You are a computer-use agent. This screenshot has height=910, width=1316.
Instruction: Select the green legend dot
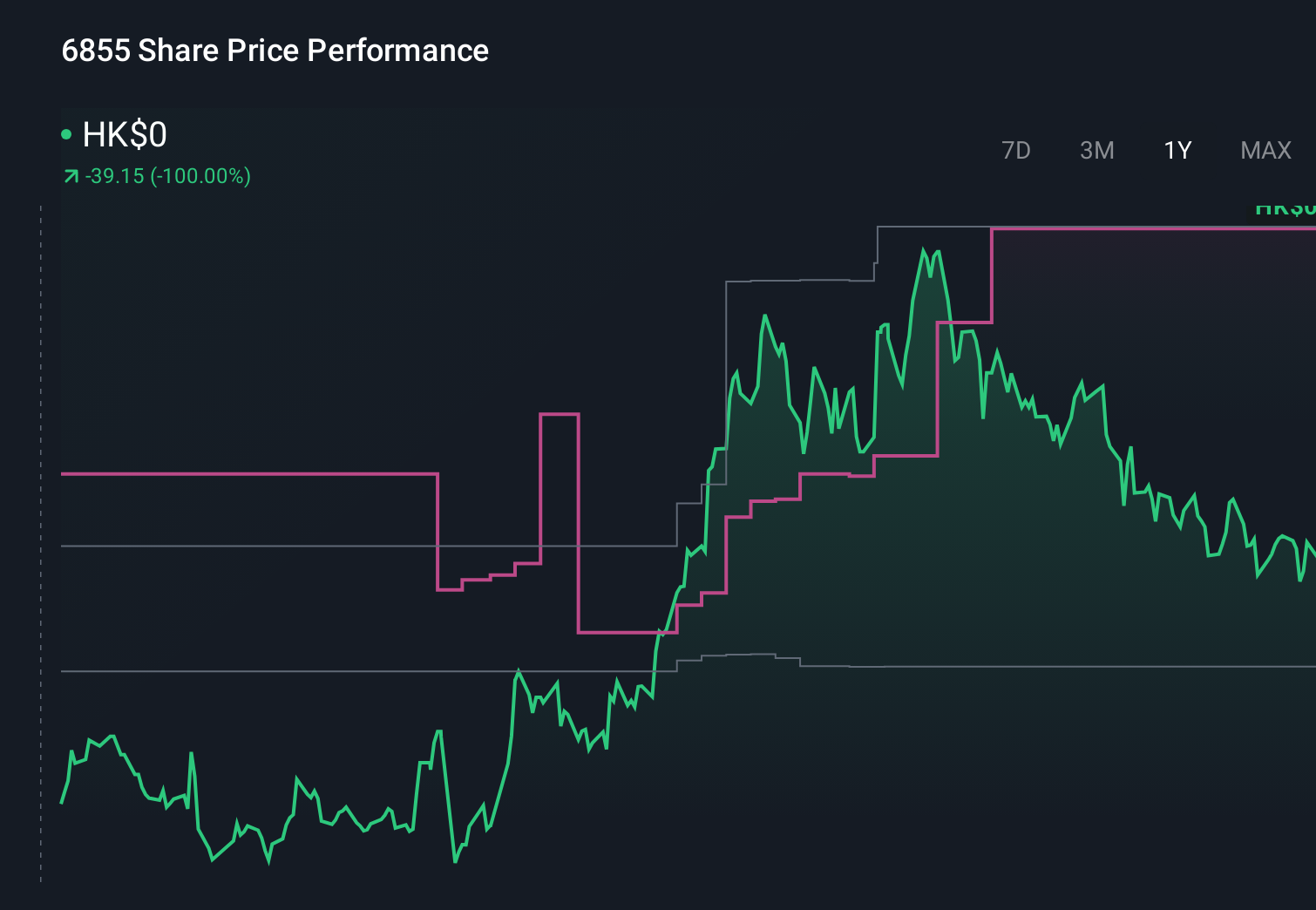tap(66, 133)
